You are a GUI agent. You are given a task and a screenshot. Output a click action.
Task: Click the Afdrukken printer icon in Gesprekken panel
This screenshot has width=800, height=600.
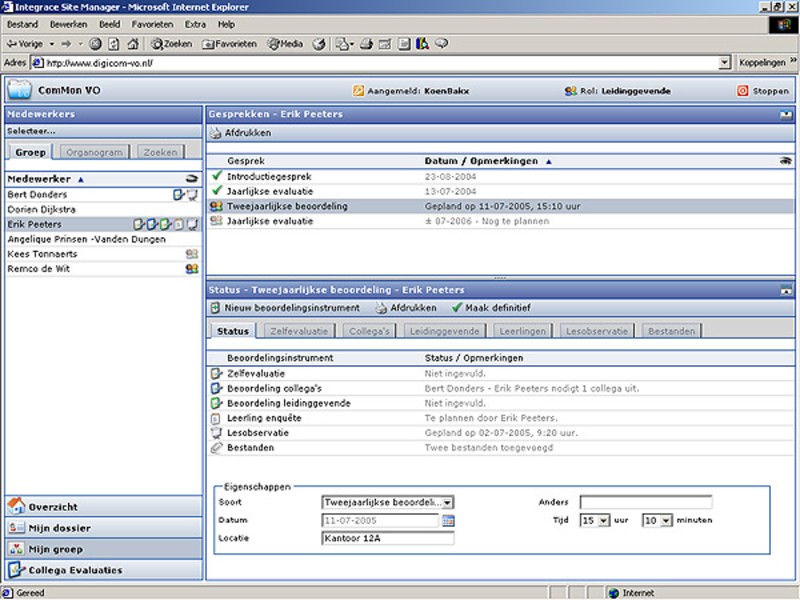(216, 133)
